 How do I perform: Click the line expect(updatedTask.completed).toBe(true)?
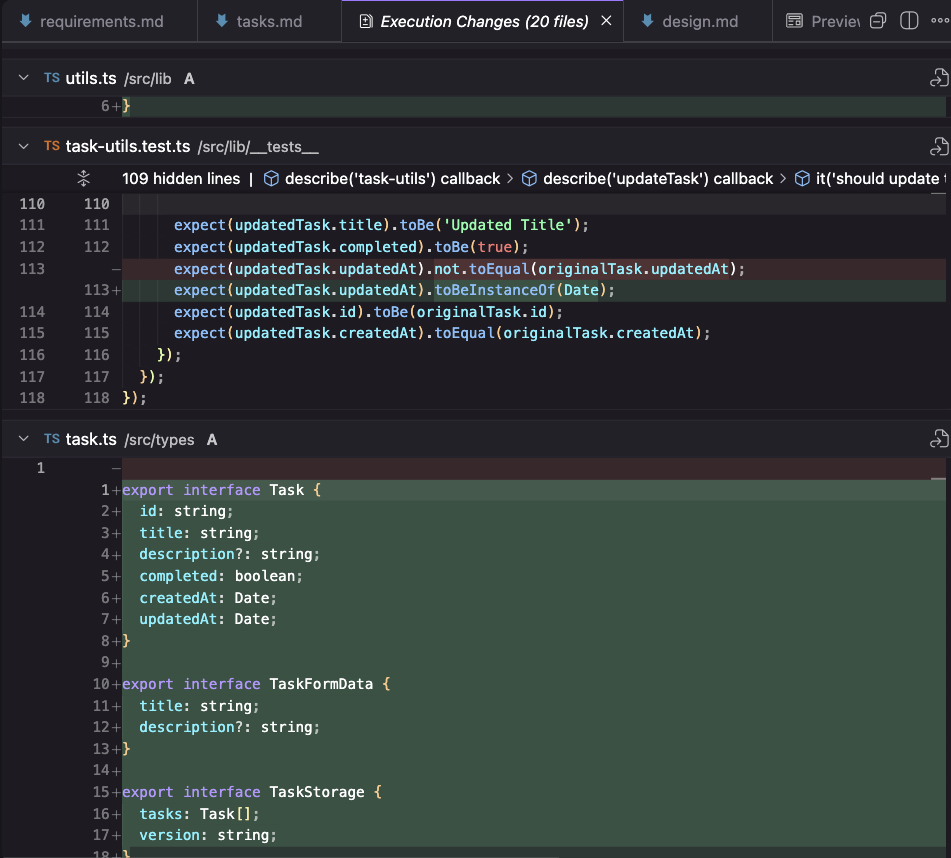pyautogui.click(x=534, y=247)
